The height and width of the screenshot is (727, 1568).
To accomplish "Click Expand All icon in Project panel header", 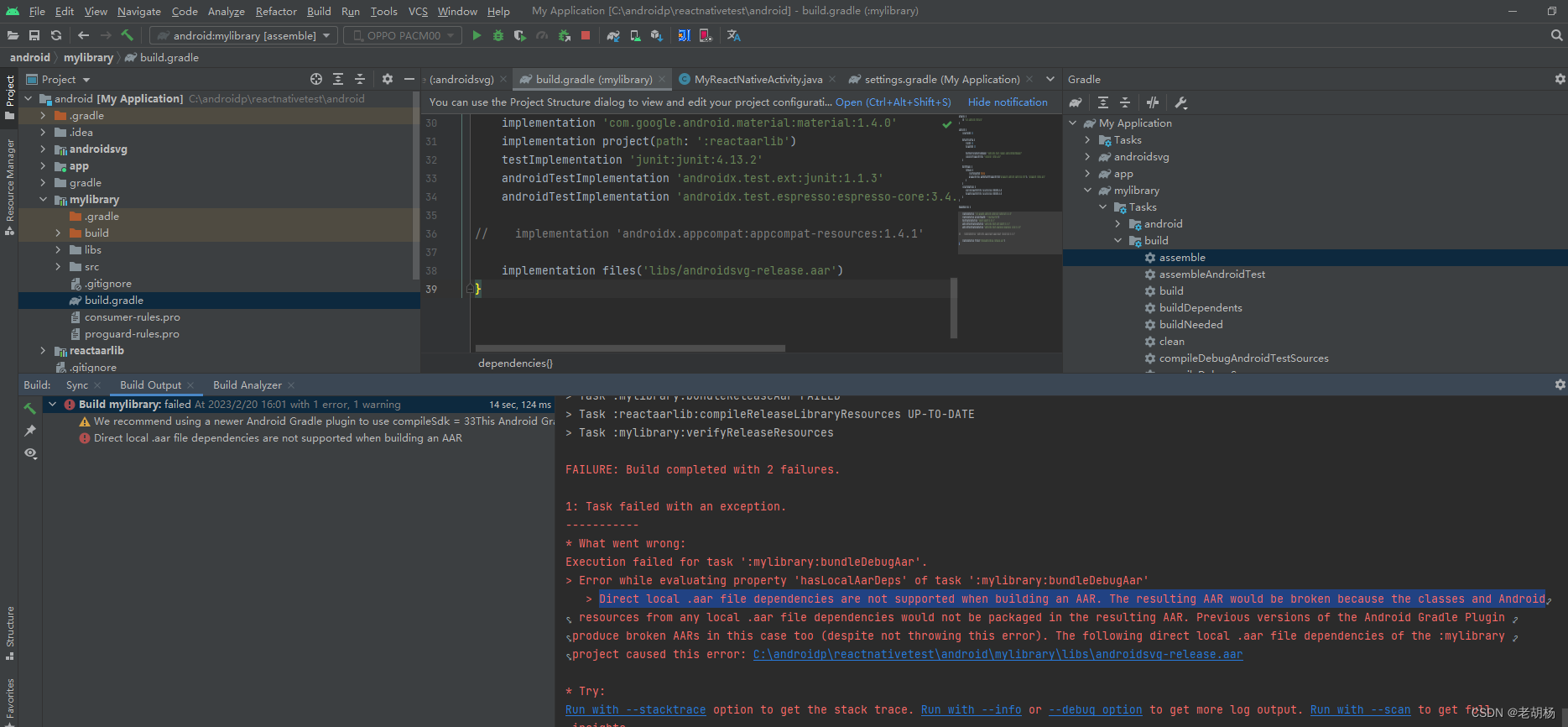I will (338, 79).
